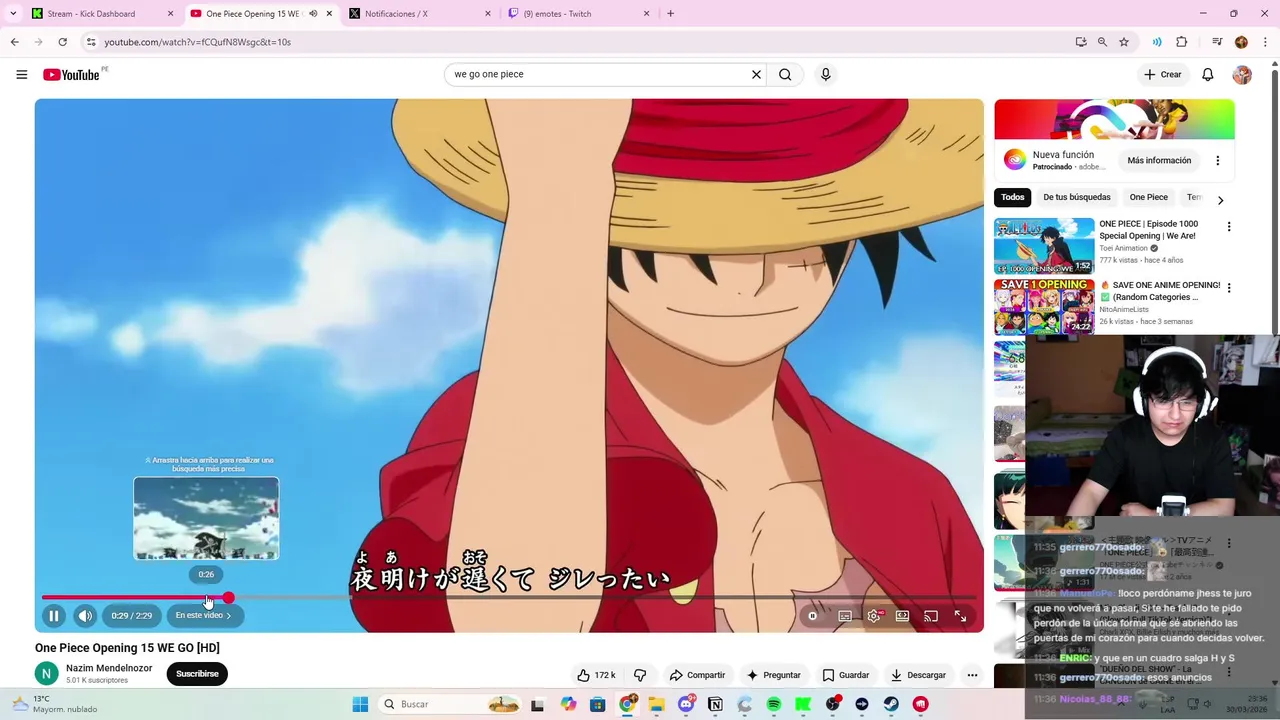1280x720 pixels.
Task: Open more actions ellipsis below video
Action: [x=972, y=675]
